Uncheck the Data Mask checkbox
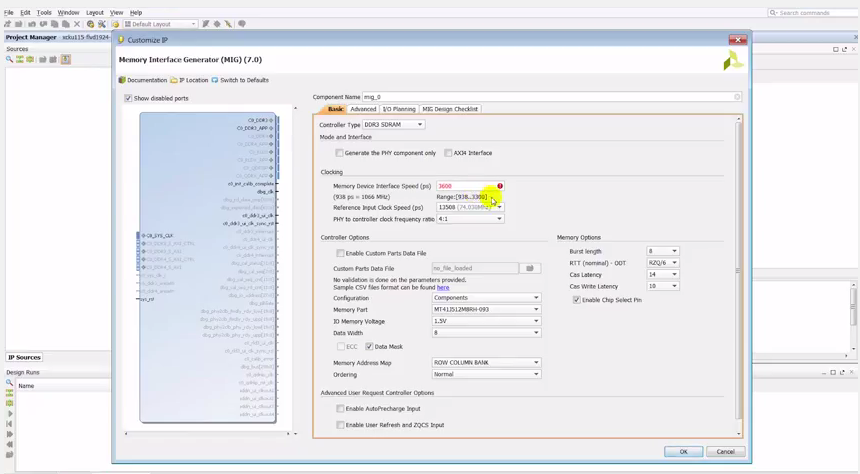860x474 pixels. 369,347
